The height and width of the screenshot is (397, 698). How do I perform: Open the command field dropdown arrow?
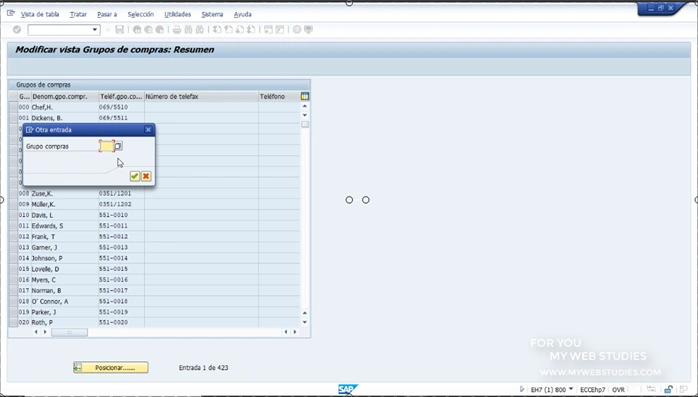click(95, 30)
